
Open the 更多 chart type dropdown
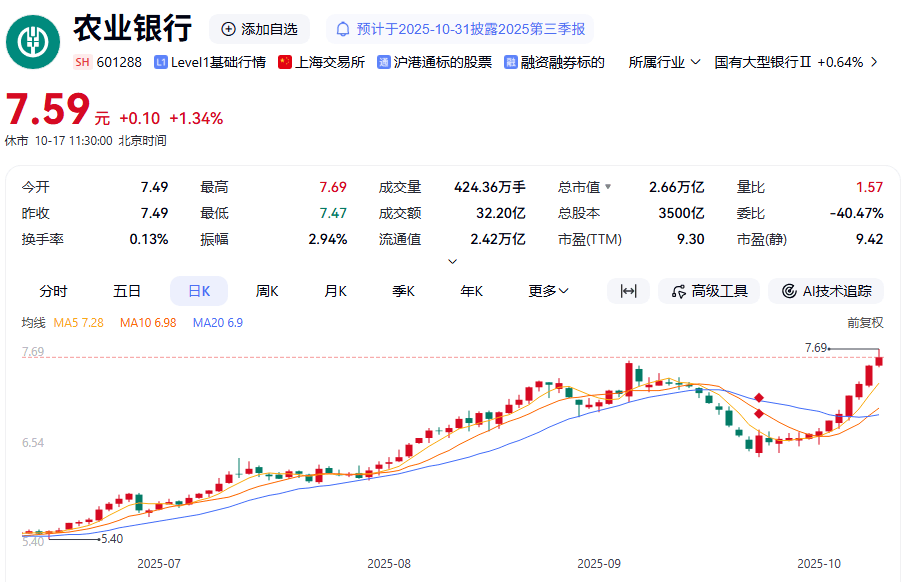click(x=547, y=290)
